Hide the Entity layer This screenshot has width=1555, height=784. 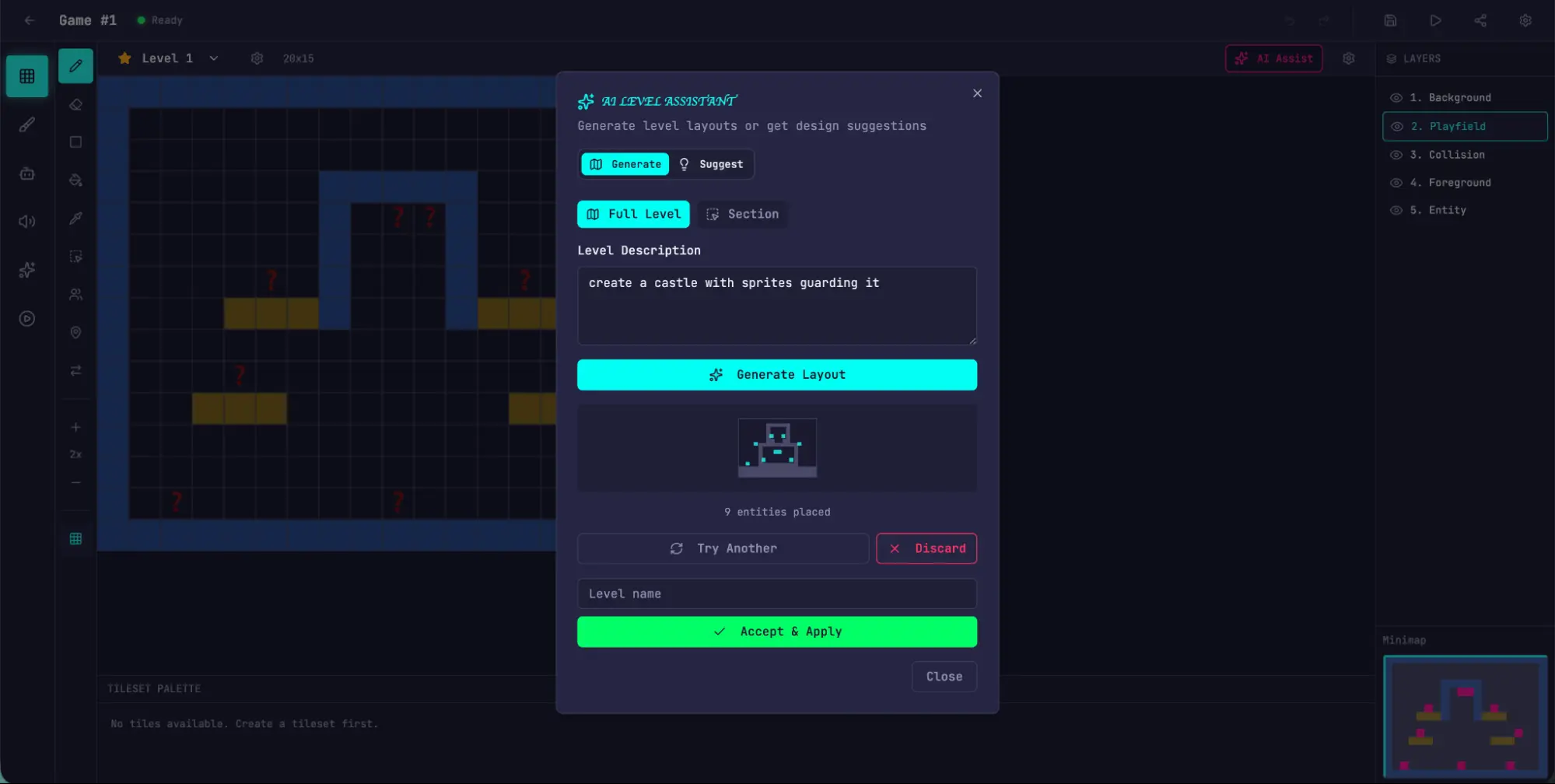pyautogui.click(x=1396, y=211)
